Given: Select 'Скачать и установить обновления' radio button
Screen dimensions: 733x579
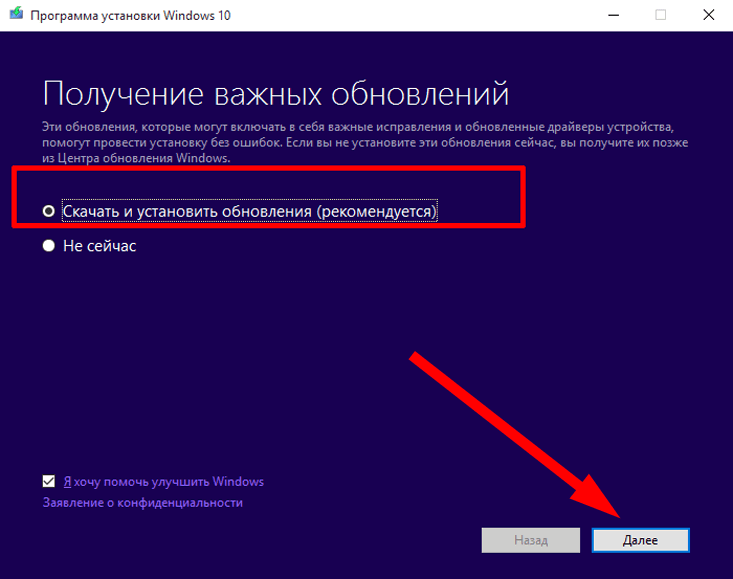Looking at the screenshot, I should click(x=49, y=211).
